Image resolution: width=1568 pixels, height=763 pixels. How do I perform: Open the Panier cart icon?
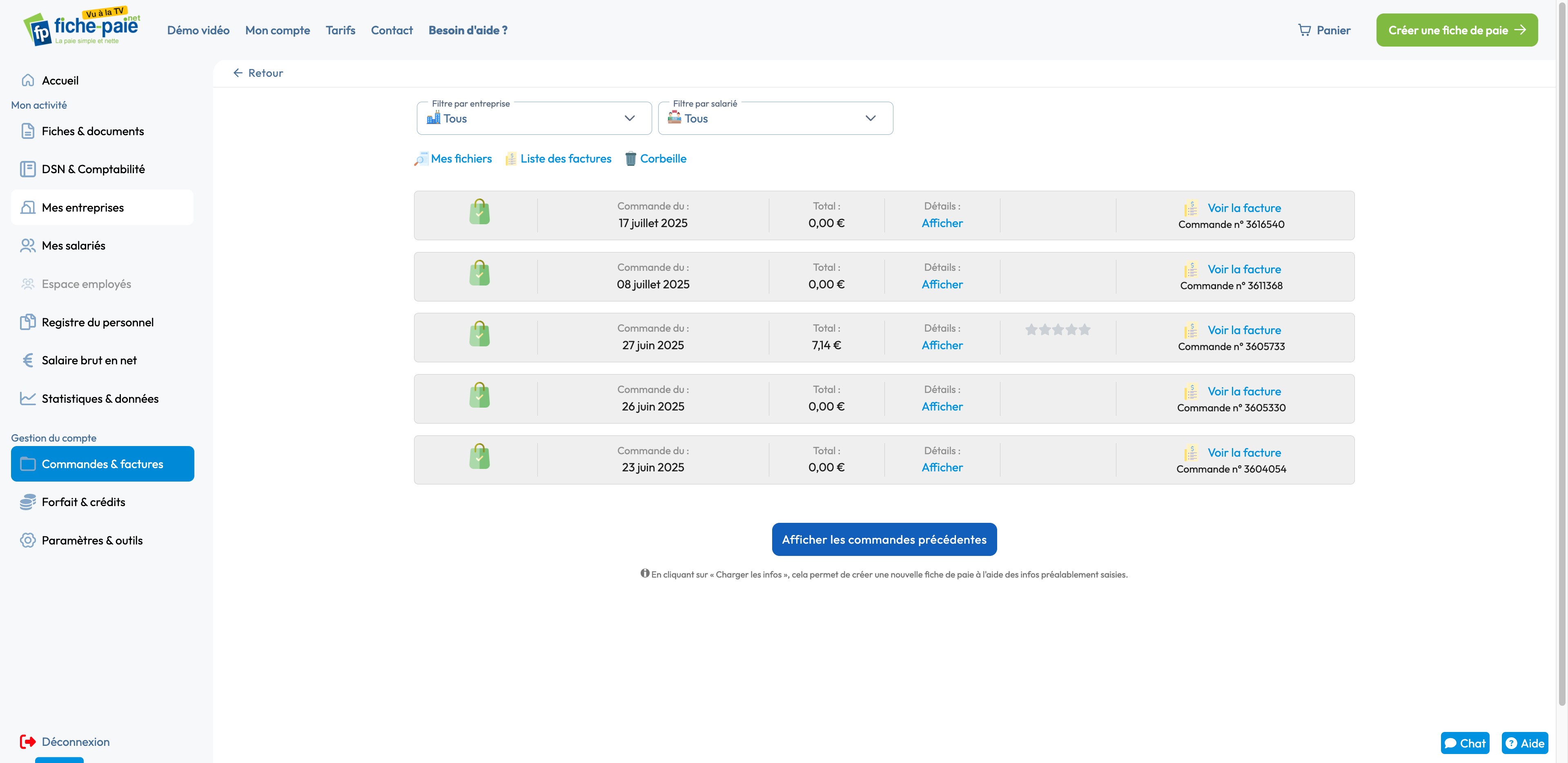pyautogui.click(x=1304, y=30)
